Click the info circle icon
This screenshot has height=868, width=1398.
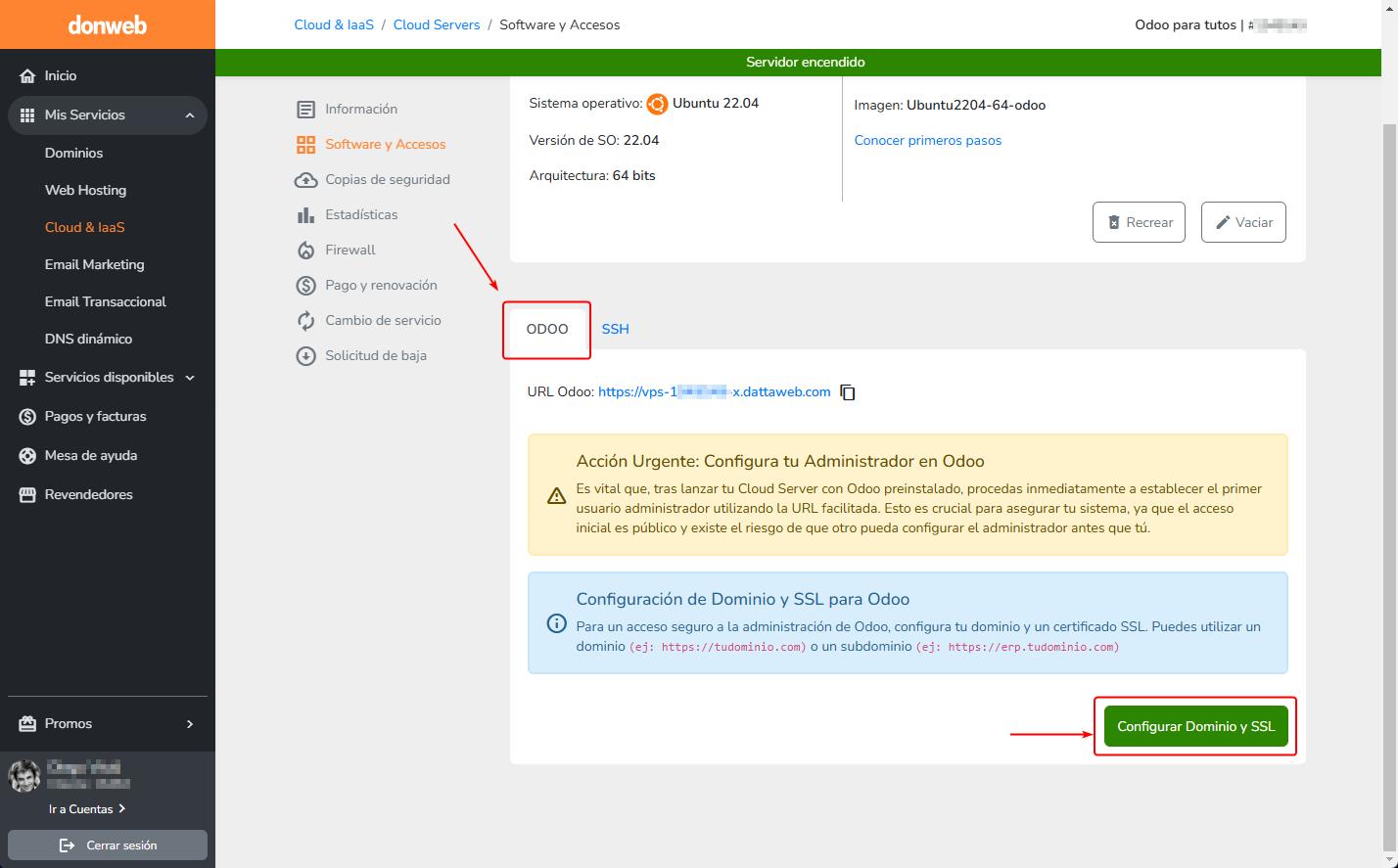556,623
